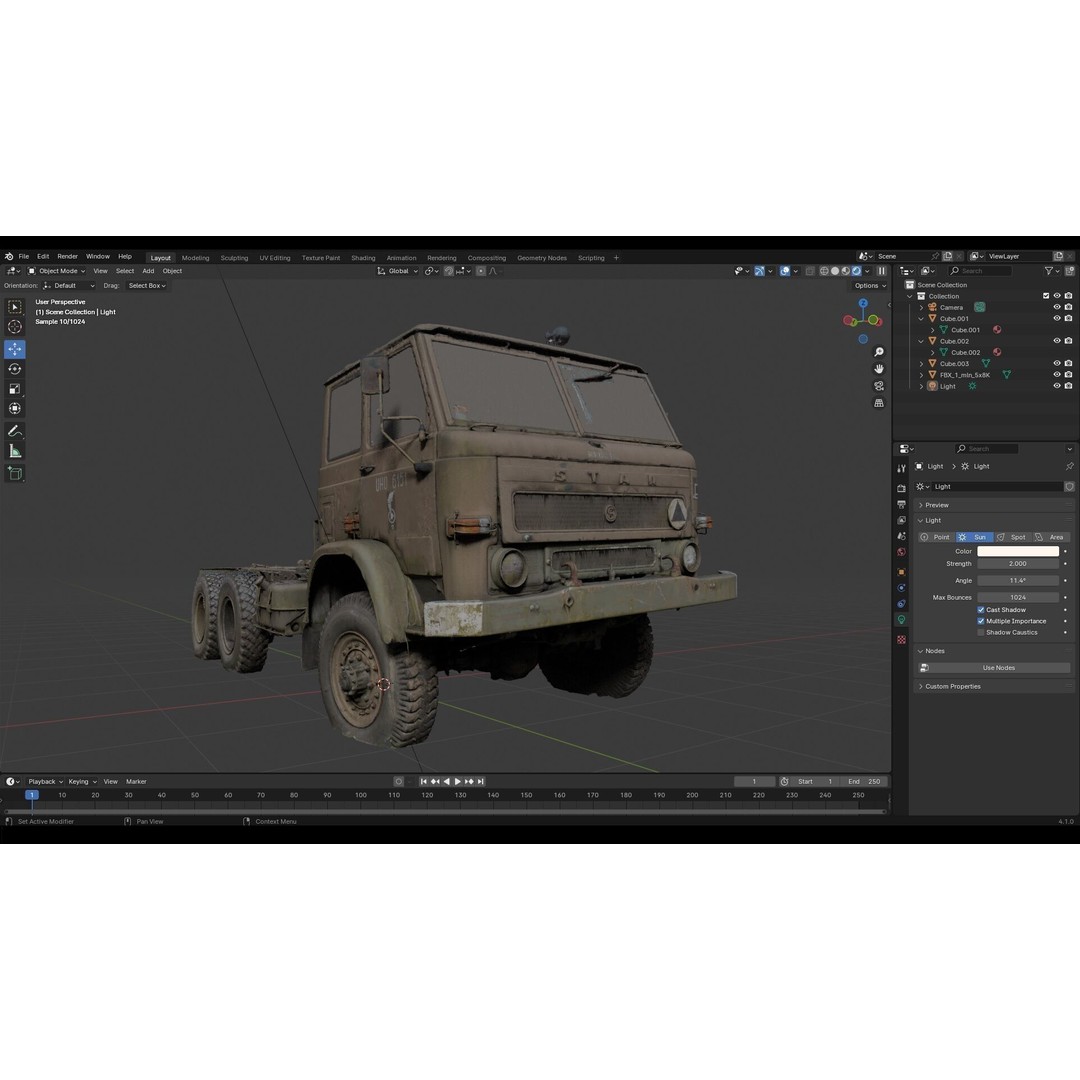The height and width of the screenshot is (1080, 1080).
Task: Select the Annotate tool
Action: 14,431
